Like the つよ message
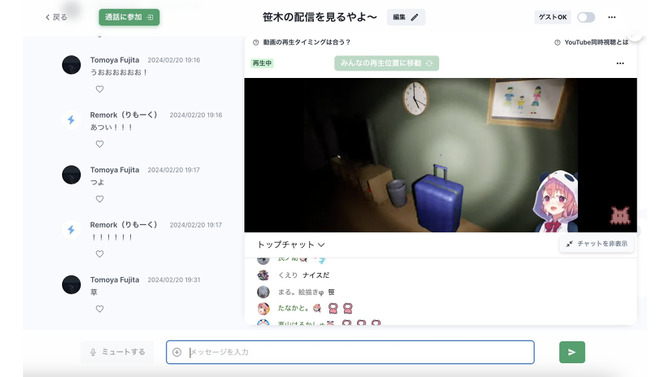Viewport: 670px width, 377px height. (100, 199)
